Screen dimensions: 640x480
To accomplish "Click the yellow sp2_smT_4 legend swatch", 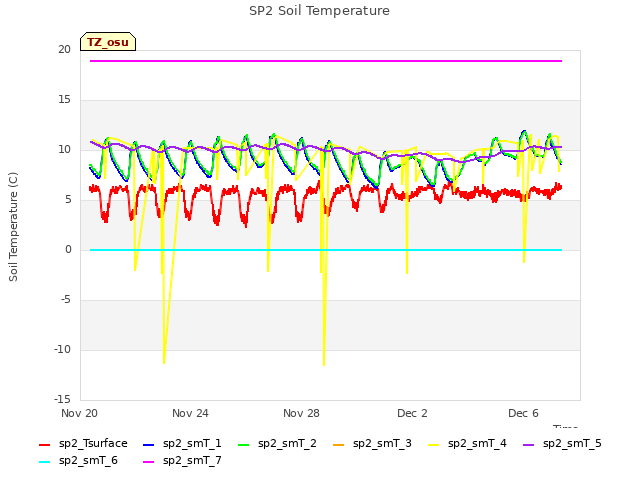I will pyautogui.click(x=433, y=444).
